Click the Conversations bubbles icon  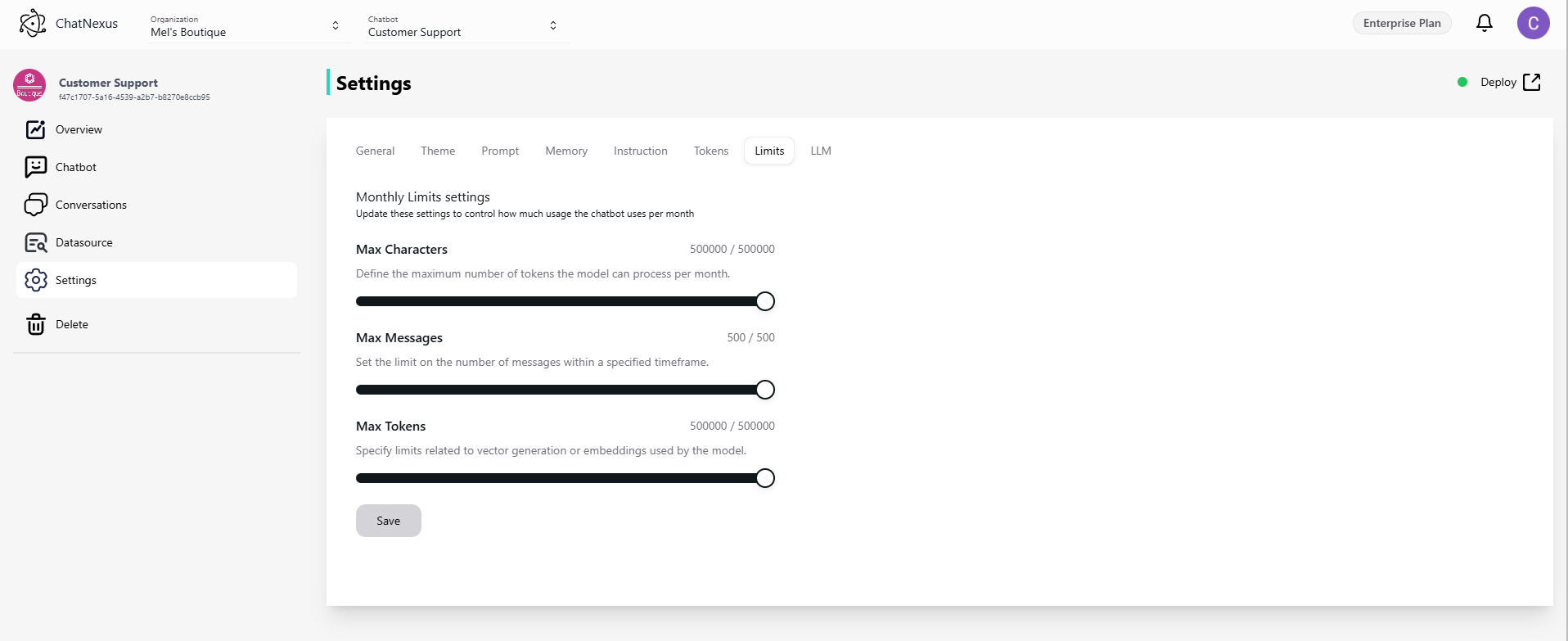[x=36, y=205]
